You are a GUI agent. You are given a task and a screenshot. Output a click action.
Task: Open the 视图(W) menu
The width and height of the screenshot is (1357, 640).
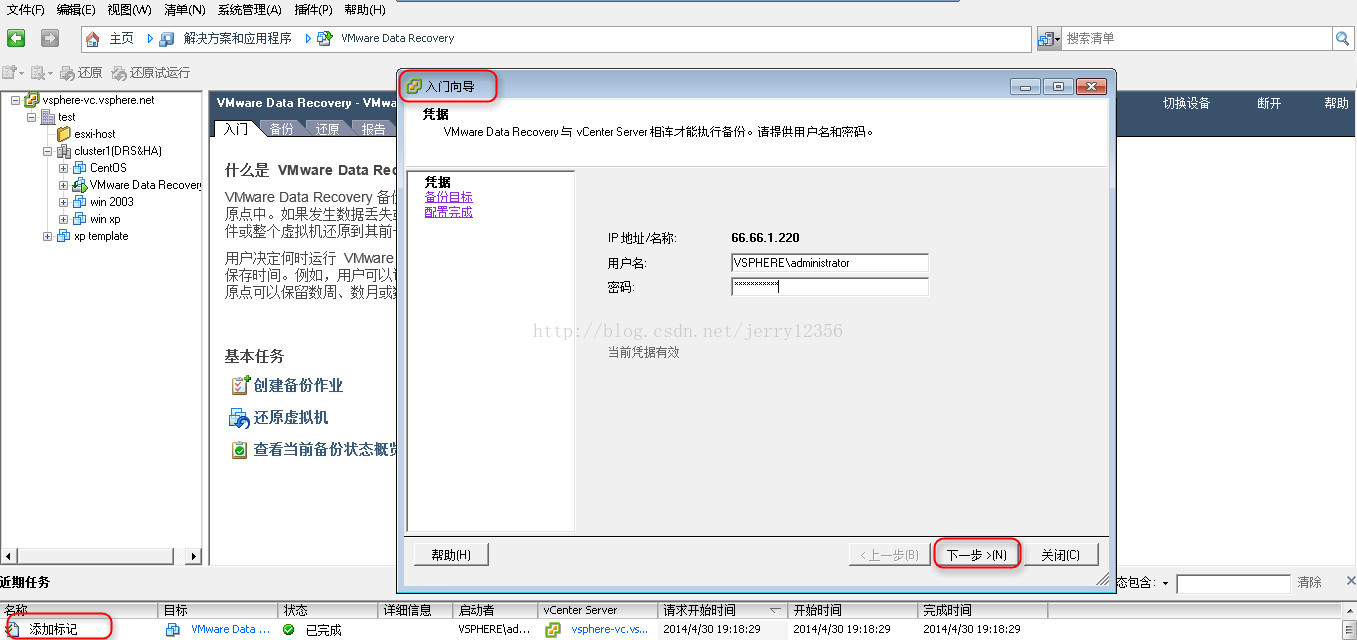129,10
